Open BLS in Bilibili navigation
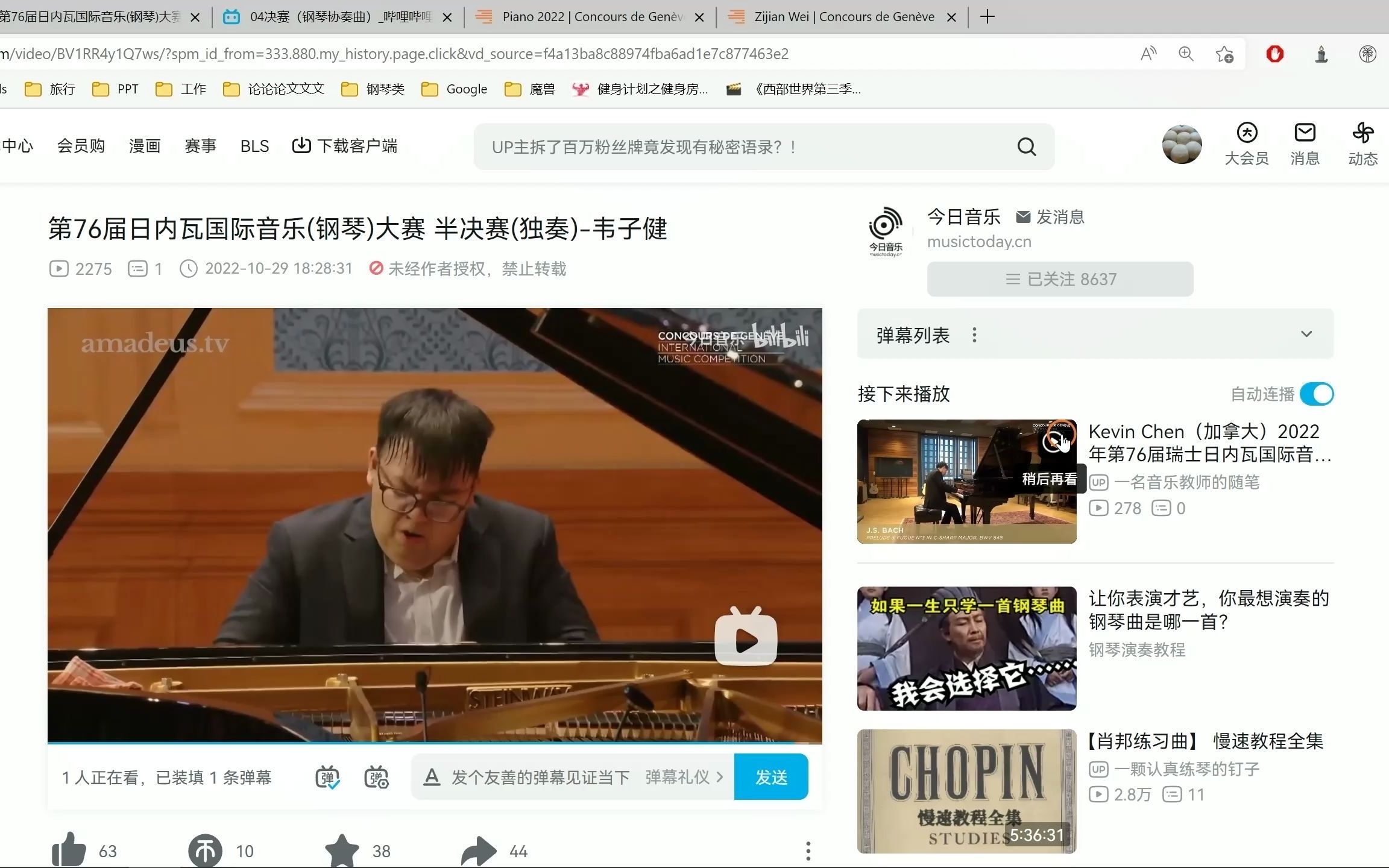Screen dimensions: 1389x868 (x=254, y=146)
